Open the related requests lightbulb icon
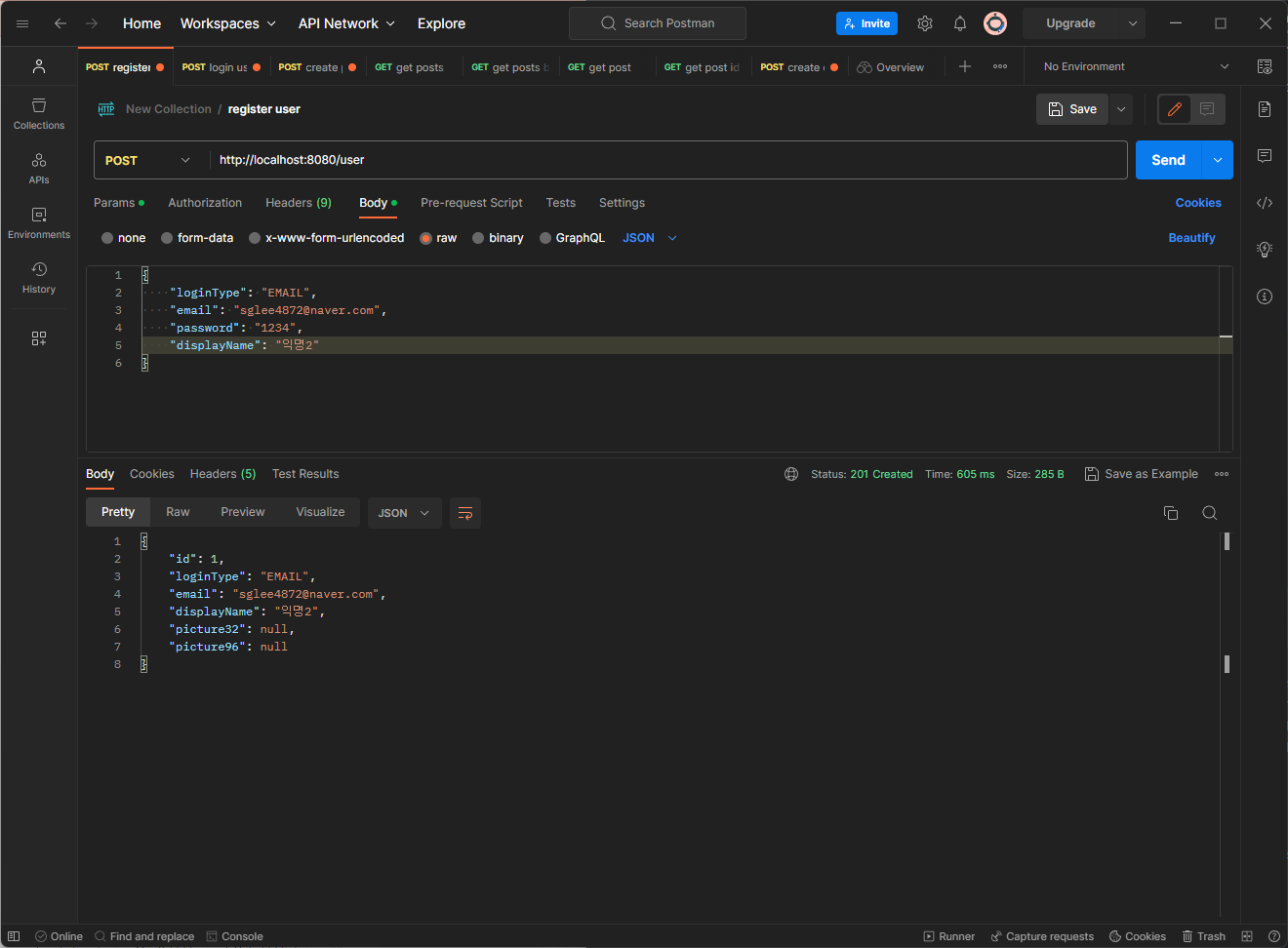This screenshot has height=948, width=1288. 1265,250
